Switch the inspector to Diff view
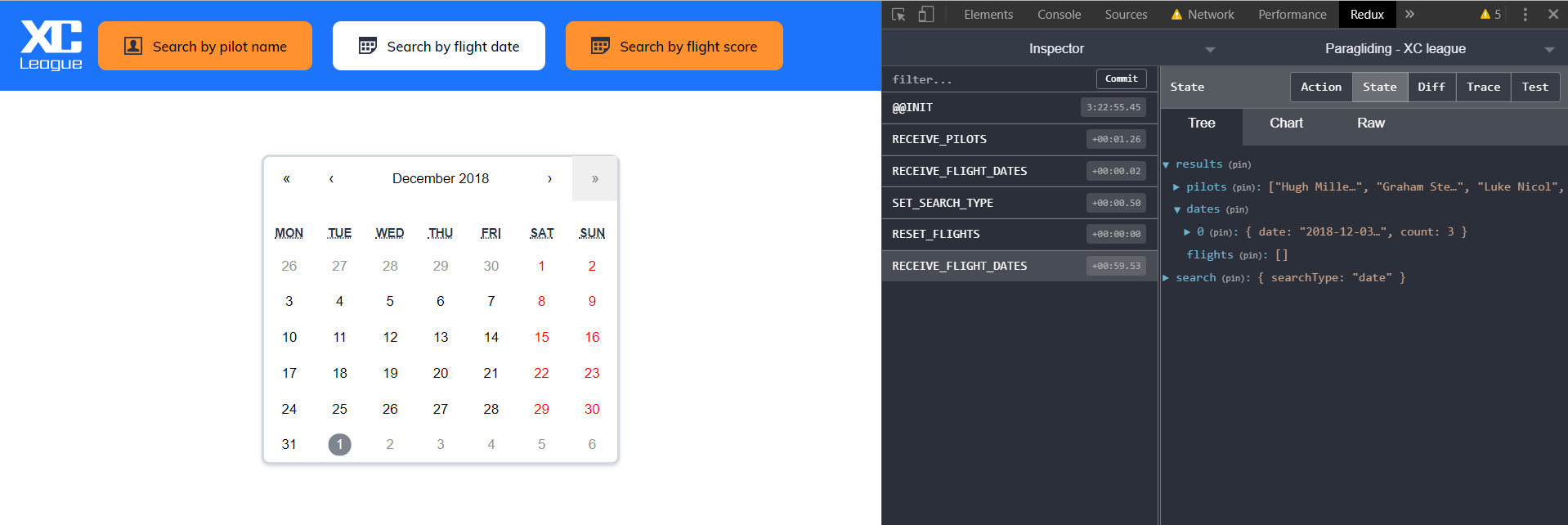This screenshot has height=525, width=1568. pyautogui.click(x=1431, y=87)
